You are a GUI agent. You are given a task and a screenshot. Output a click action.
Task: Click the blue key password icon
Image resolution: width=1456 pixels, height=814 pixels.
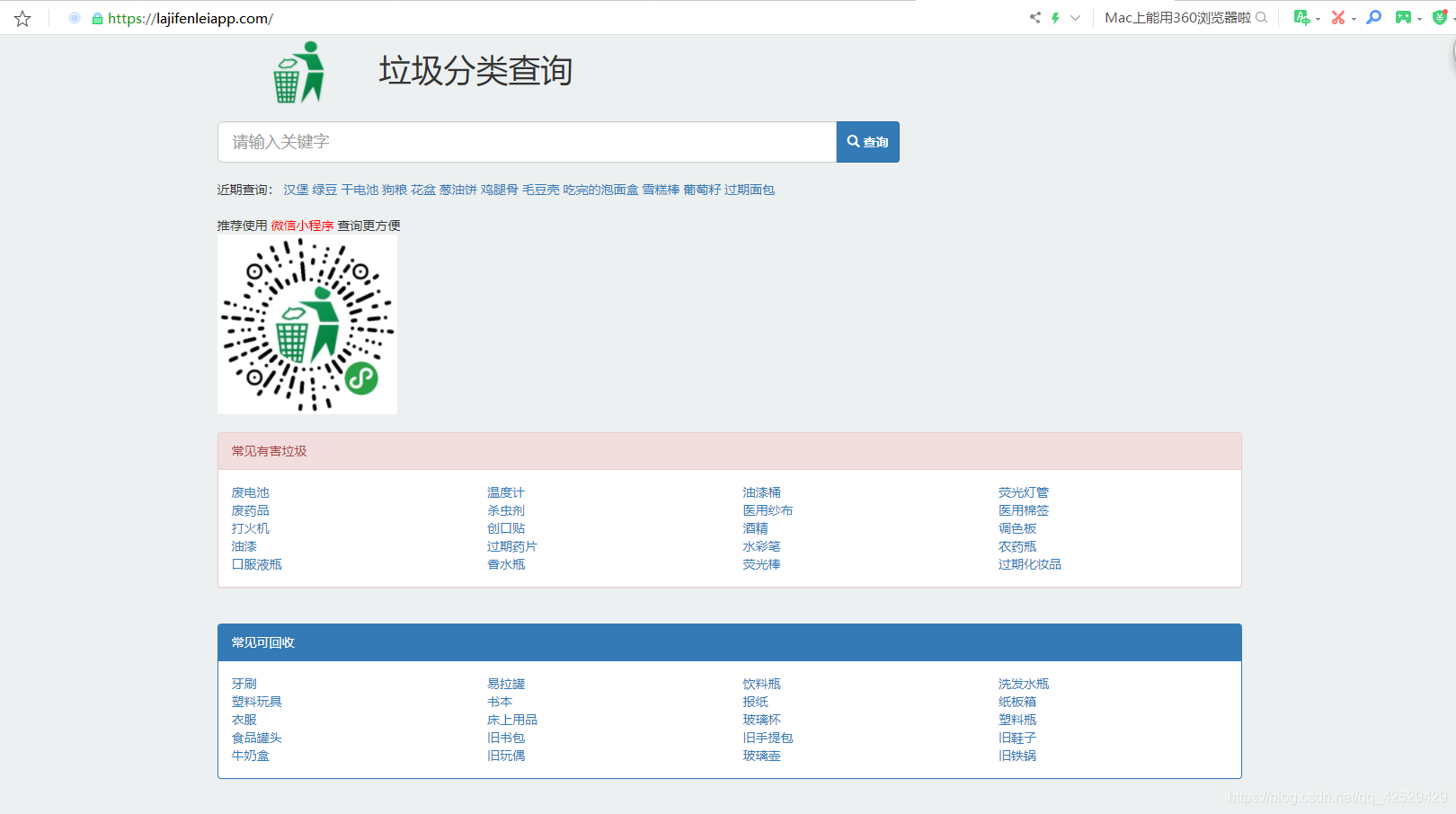(1374, 17)
